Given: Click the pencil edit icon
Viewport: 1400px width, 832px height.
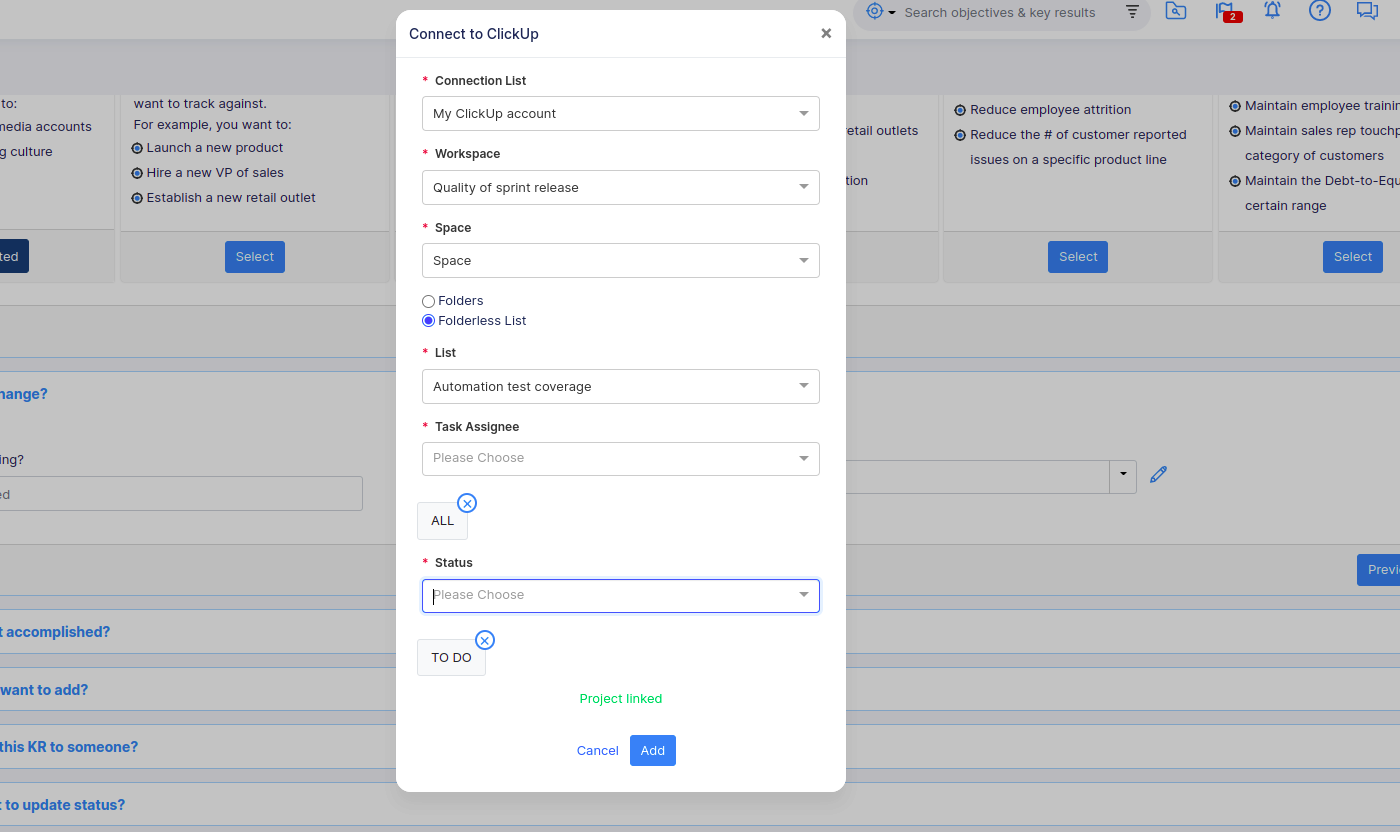Looking at the screenshot, I should [x=1159, y=475].
